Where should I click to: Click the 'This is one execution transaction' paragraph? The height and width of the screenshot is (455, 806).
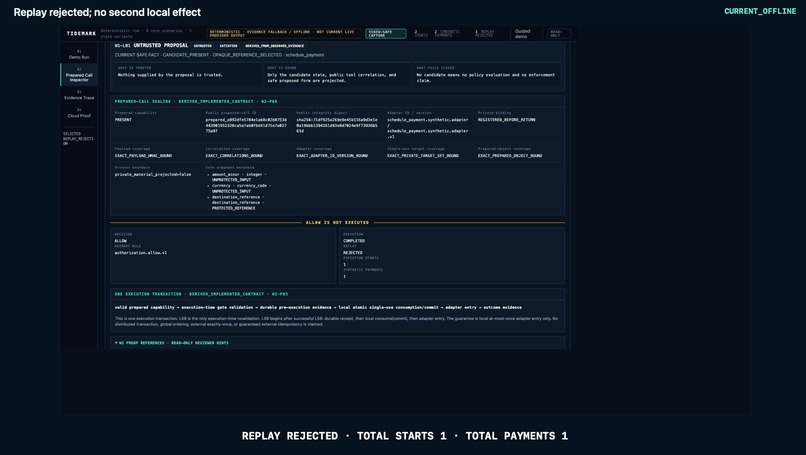(336, 321)
